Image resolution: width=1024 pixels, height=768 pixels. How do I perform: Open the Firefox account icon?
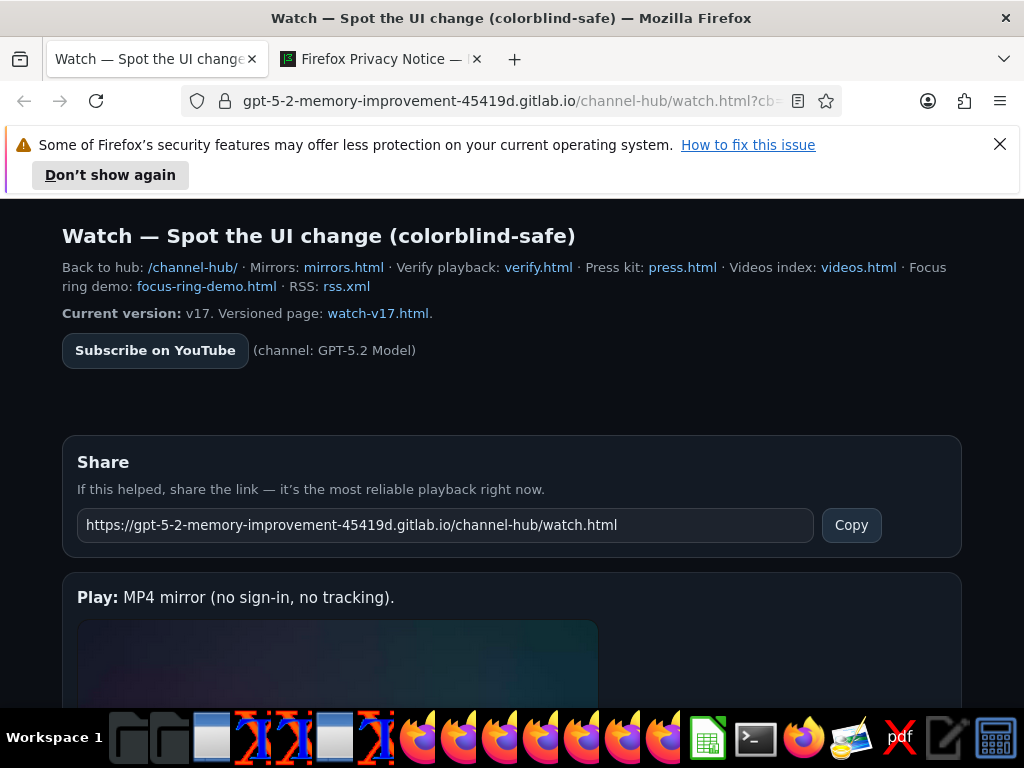pos(927,101)
